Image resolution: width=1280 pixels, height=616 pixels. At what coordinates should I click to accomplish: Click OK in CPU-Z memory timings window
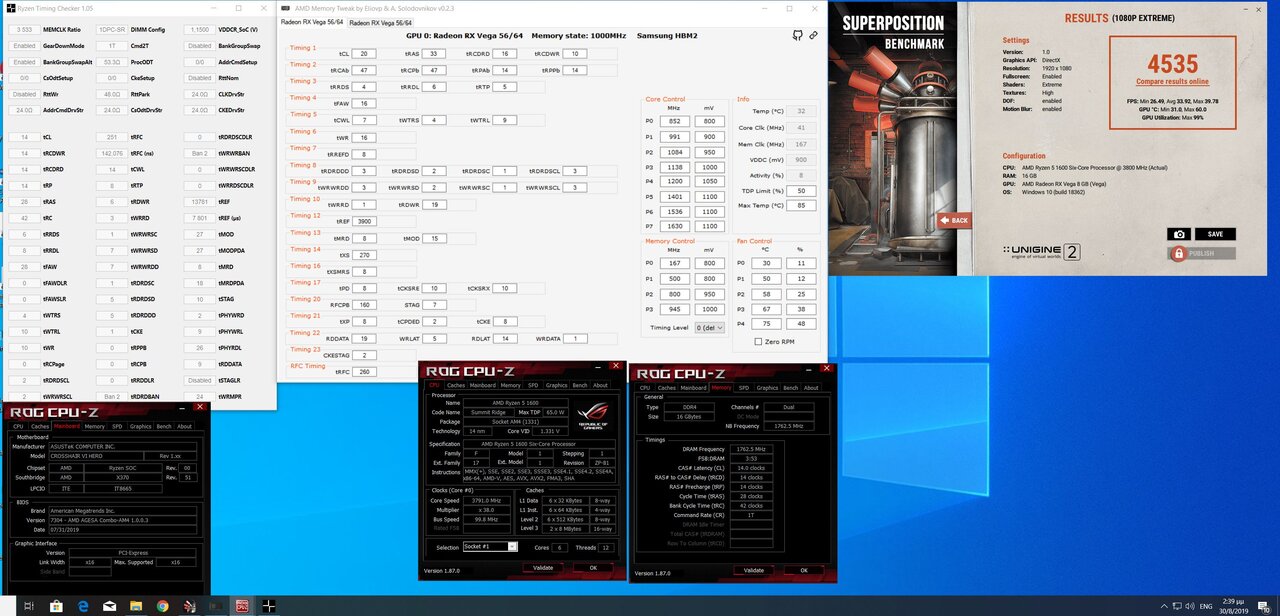804,570
